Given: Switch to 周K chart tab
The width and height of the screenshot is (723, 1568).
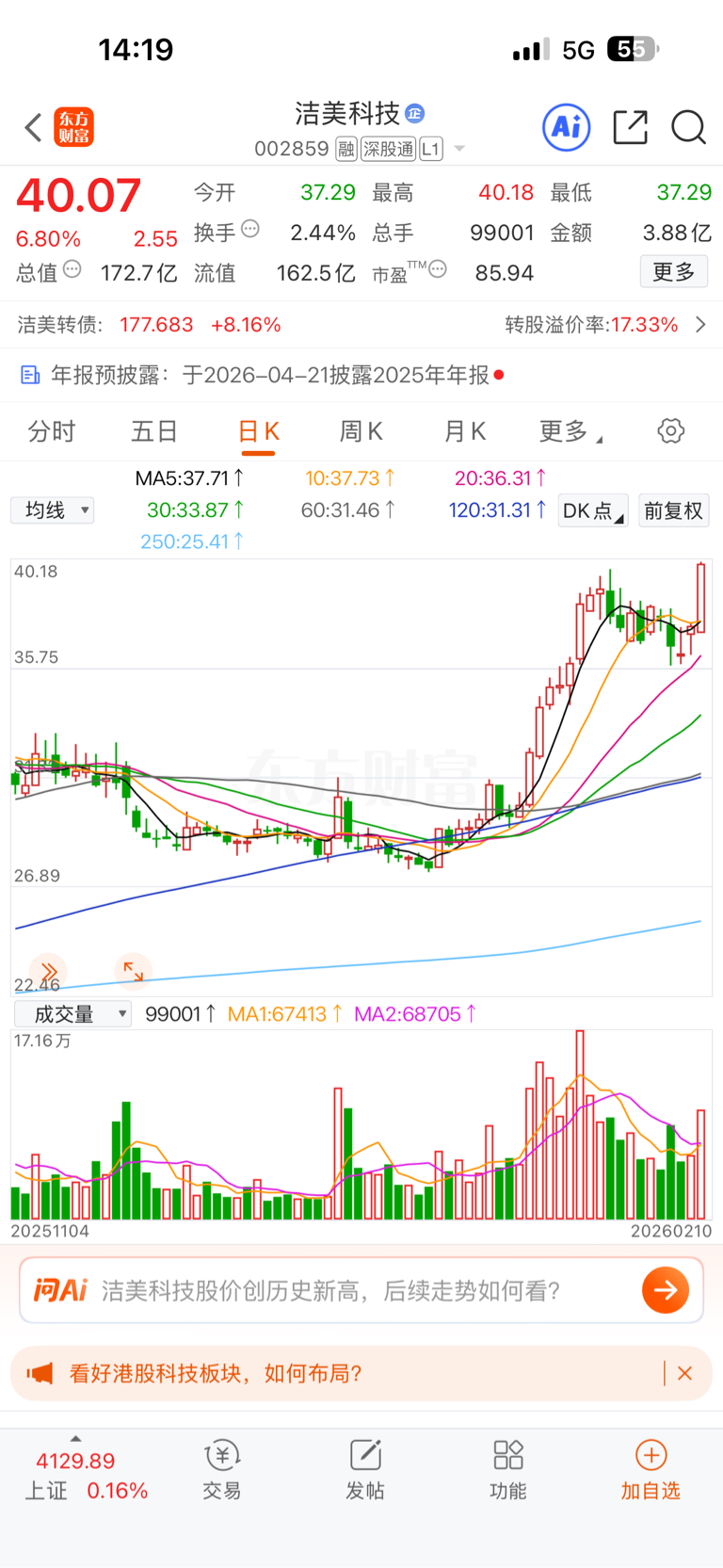Looking at the screenshot, I should coord(361,431).
